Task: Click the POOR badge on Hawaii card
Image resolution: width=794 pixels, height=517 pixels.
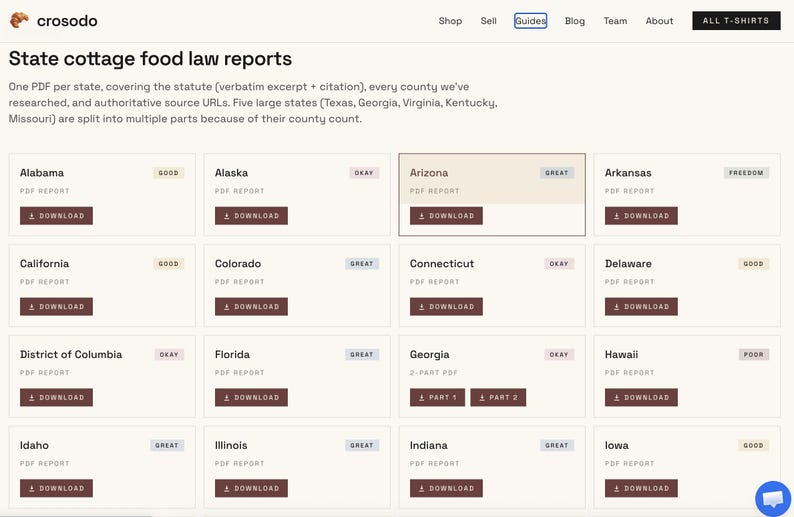Action: 753,354
